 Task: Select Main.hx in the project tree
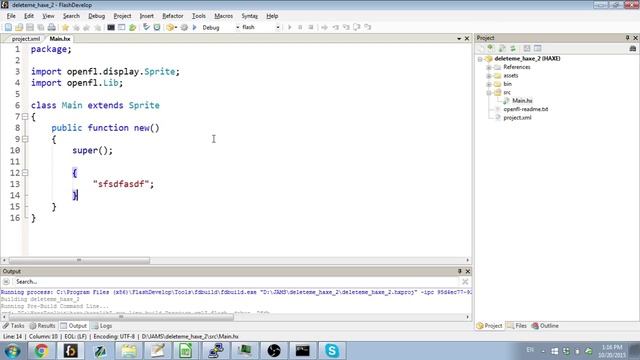click(522, 101)
